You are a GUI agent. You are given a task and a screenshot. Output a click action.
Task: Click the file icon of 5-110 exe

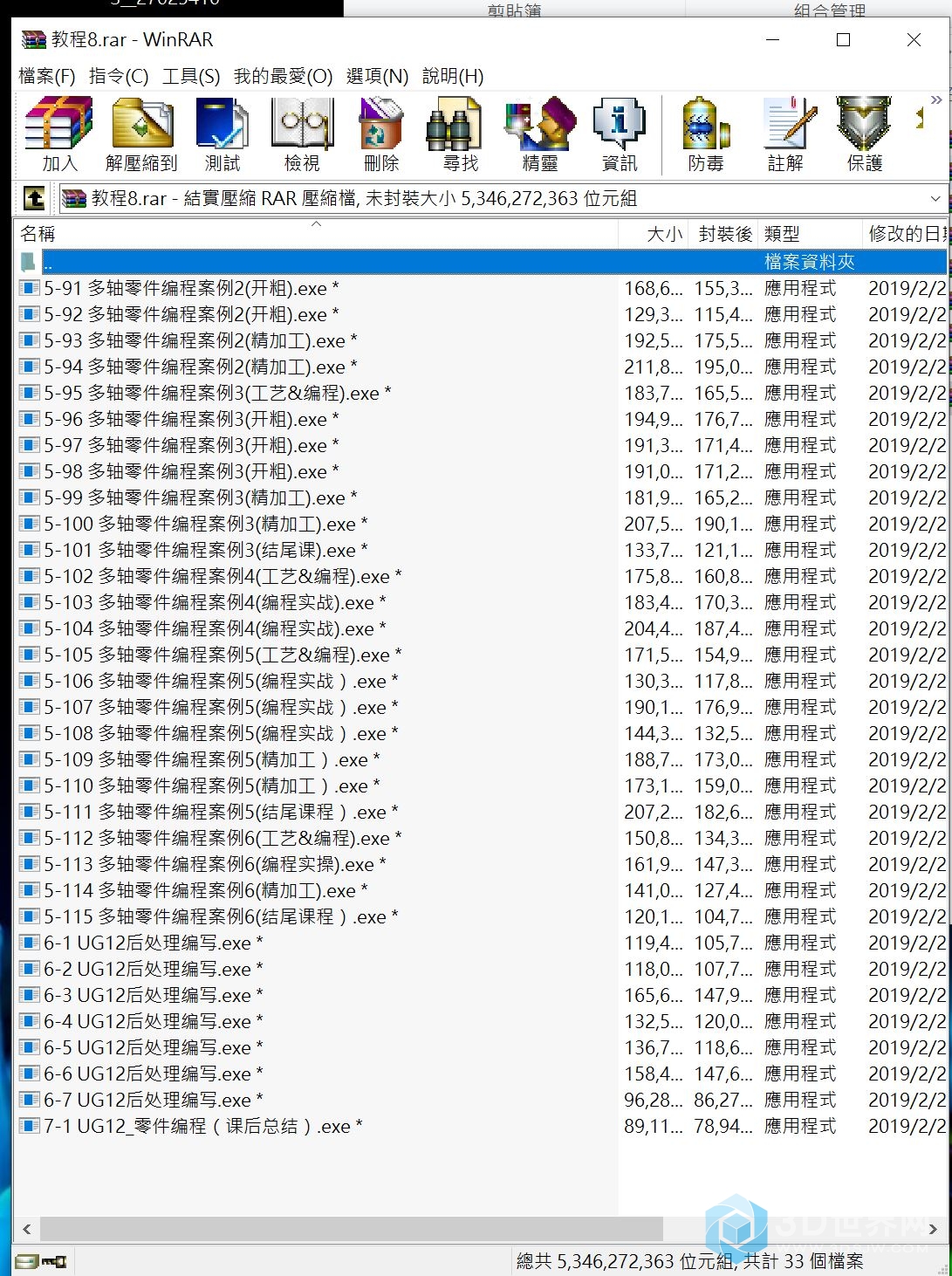click(29, 785)
